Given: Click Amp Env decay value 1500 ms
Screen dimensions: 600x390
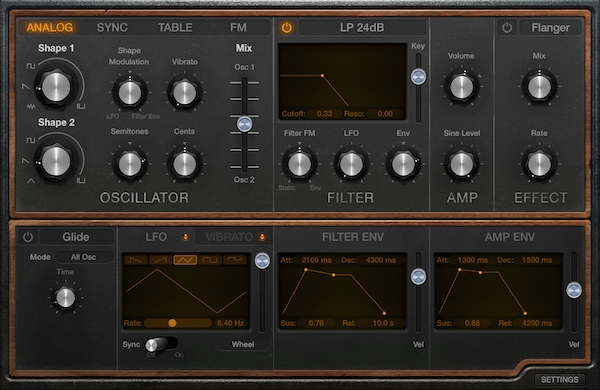Looking at the screenshot, I should [537, 260].
